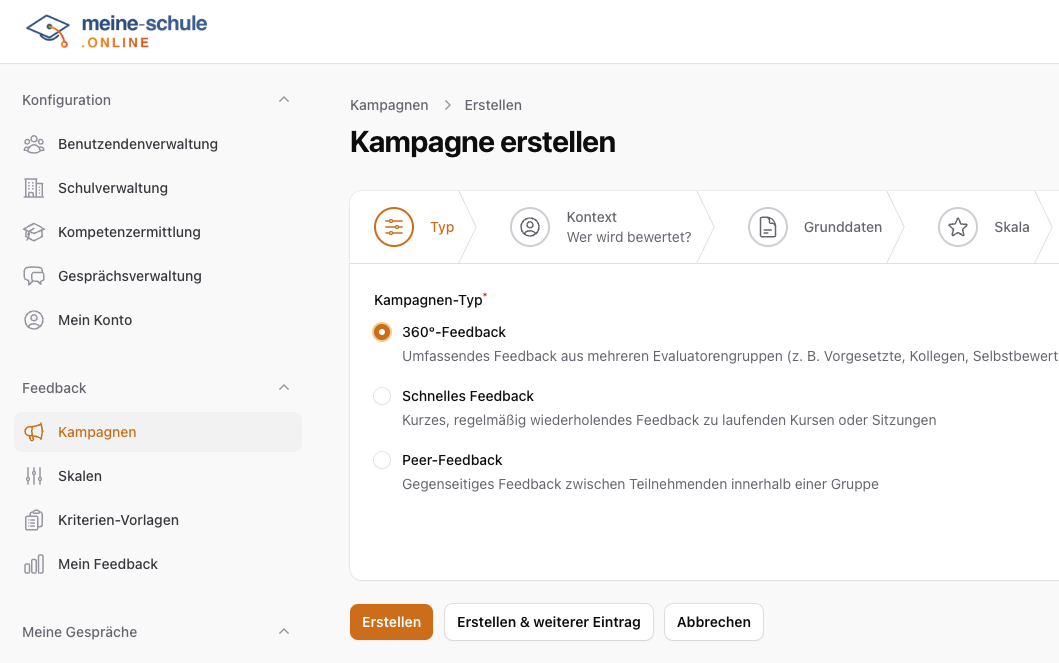1059x663 pixels.
Task: Collapse the Konfiguration section
Action: [284, 99]
